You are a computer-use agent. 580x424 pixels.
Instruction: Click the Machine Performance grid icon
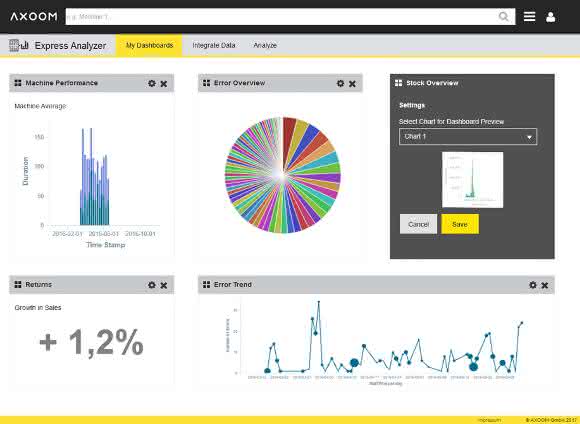[18, 83]
